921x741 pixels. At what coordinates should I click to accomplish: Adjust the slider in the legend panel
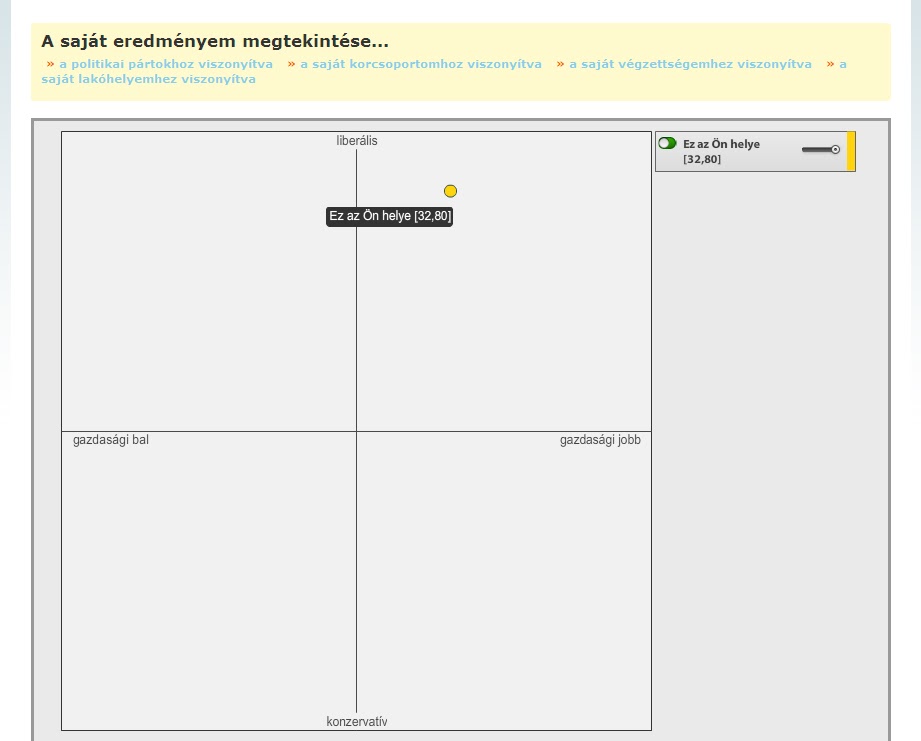821,150
